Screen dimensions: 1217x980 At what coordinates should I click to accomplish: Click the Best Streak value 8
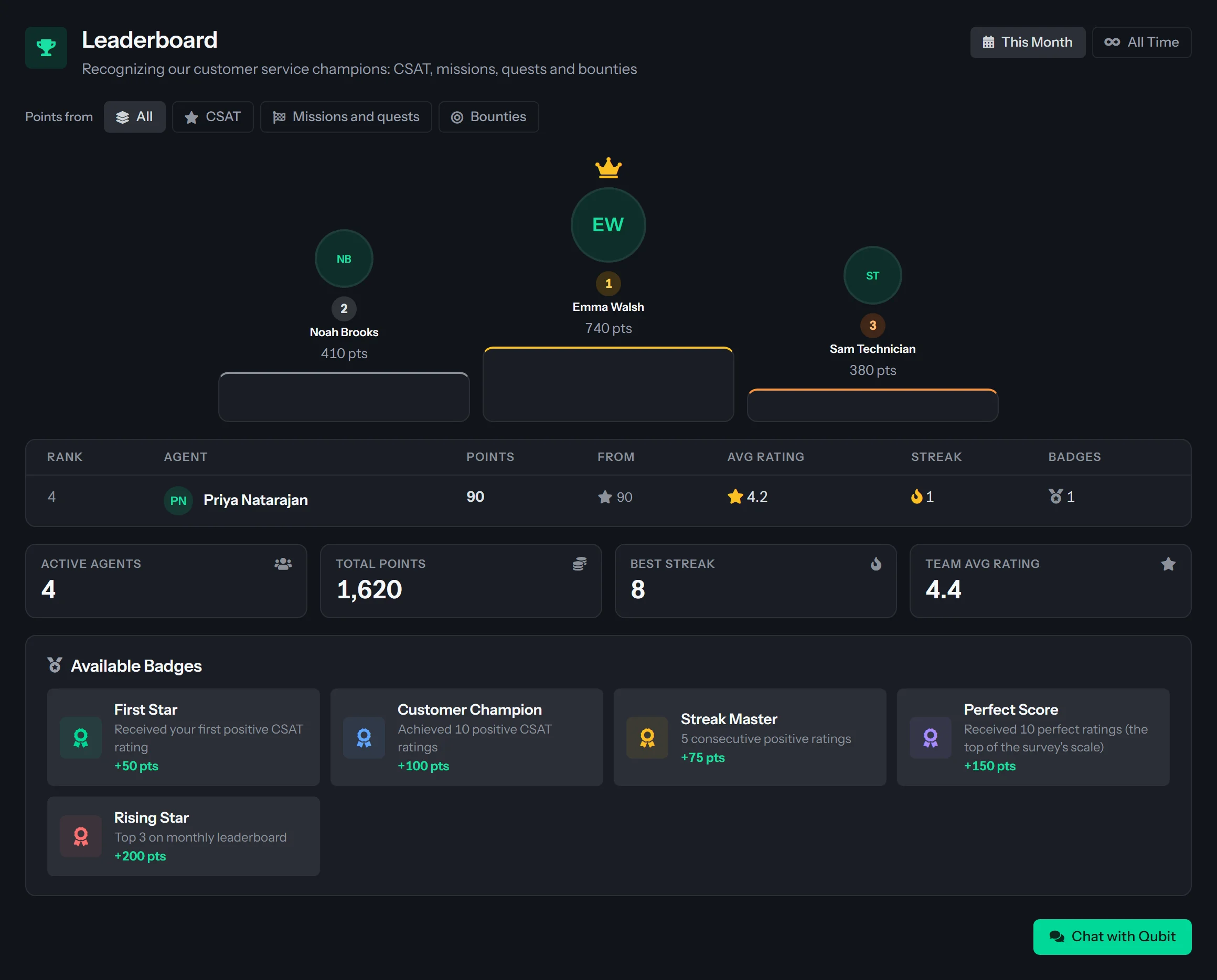pyautogui.click(x=638, y=590)
